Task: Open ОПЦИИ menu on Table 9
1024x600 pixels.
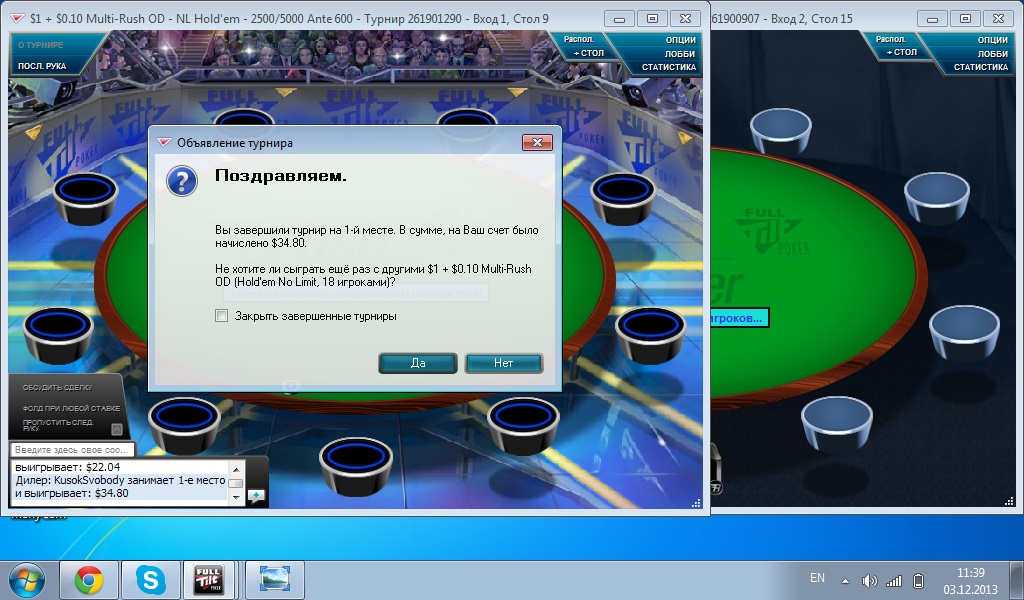Action: click(x=680, y=40)
